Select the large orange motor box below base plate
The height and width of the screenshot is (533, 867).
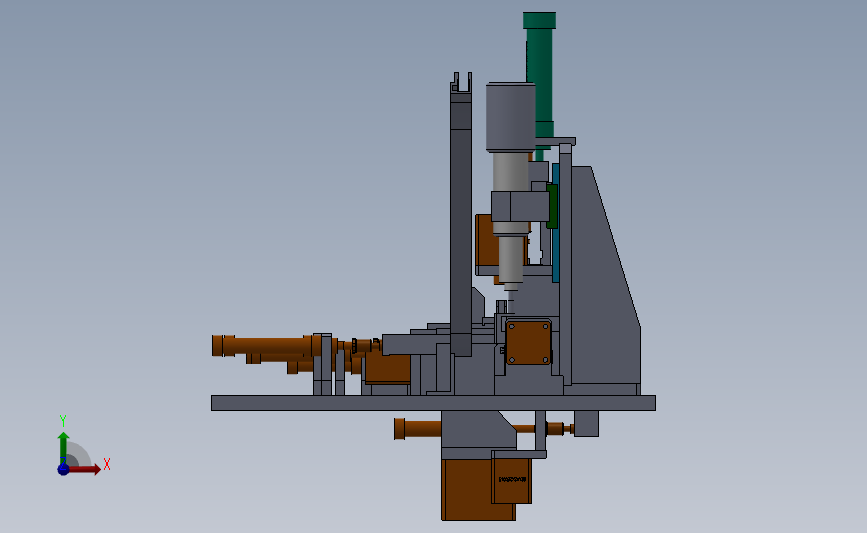[x=468, y=489]
